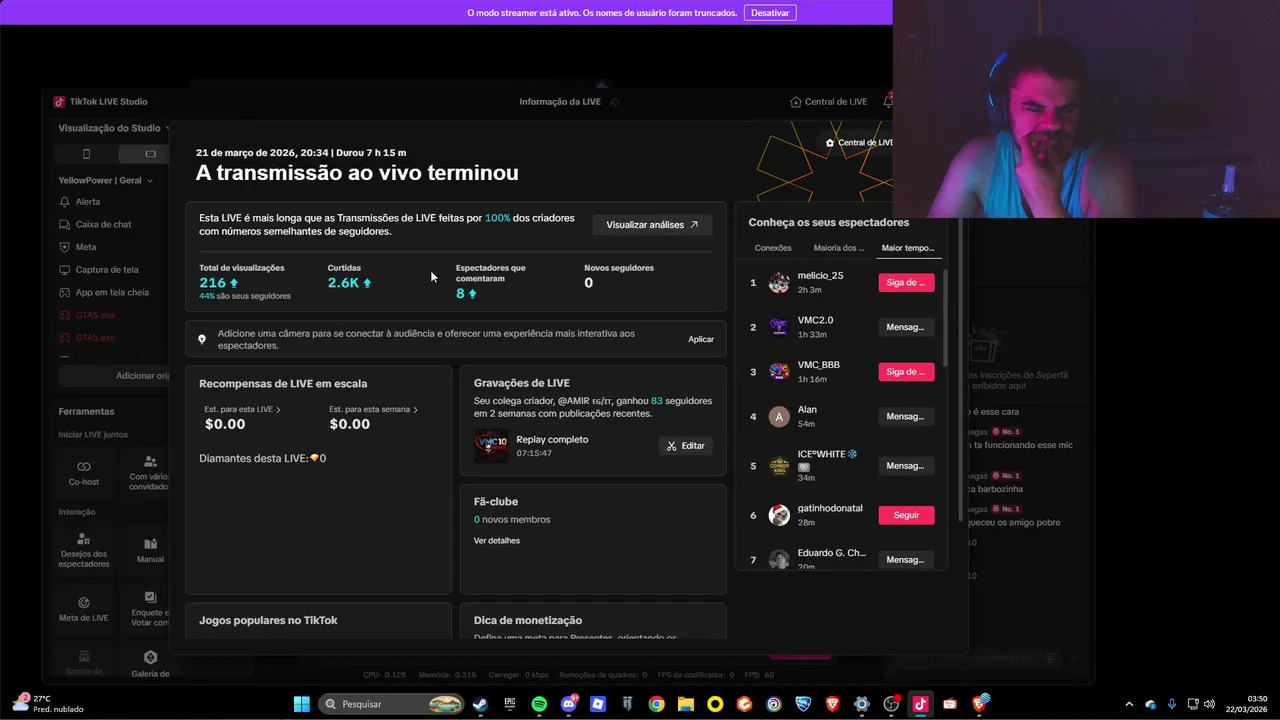Open Desejos dos espectadores tool
The image size is (1280, 720).
[84, 550]
